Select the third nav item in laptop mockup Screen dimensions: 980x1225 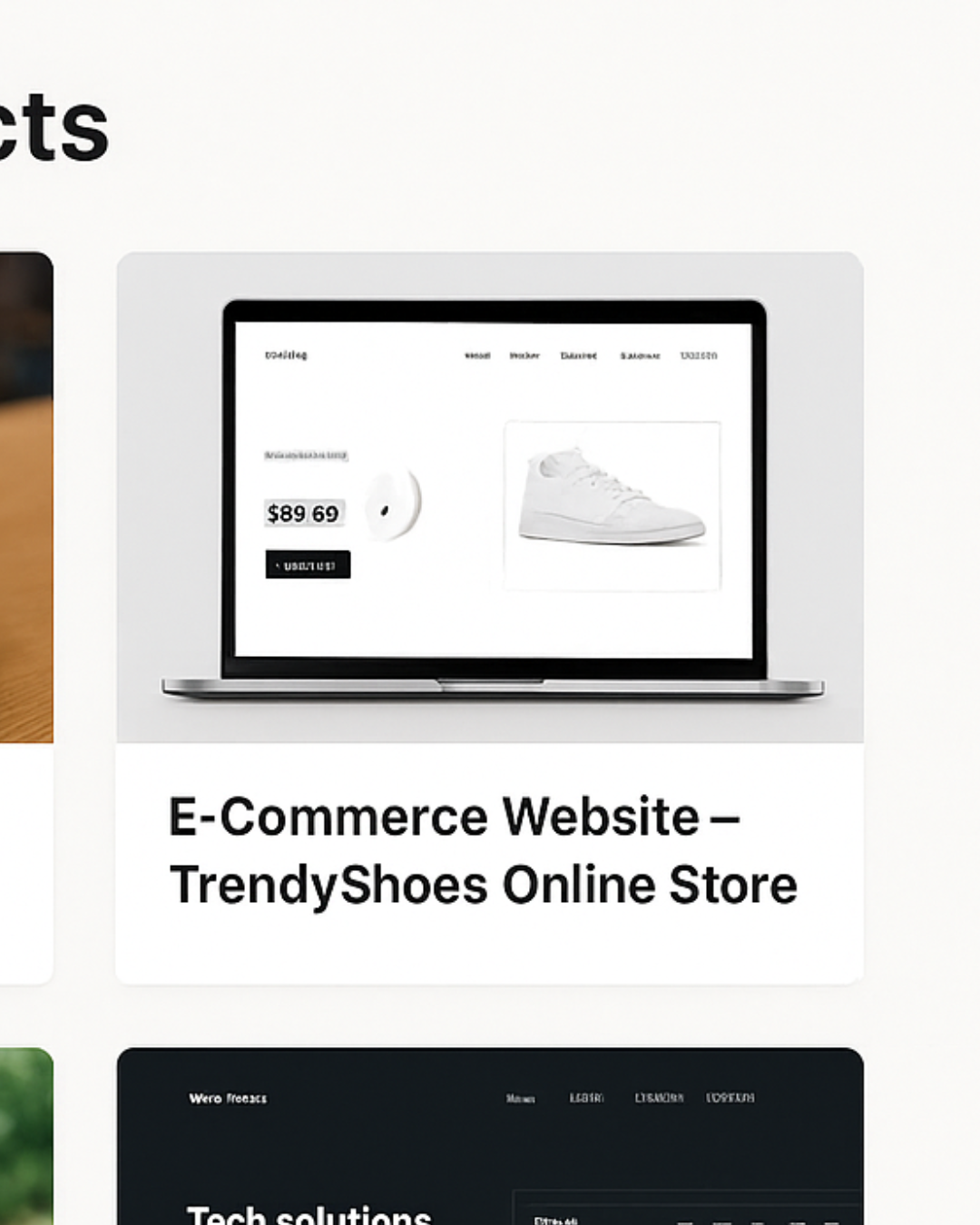[579, 356]
